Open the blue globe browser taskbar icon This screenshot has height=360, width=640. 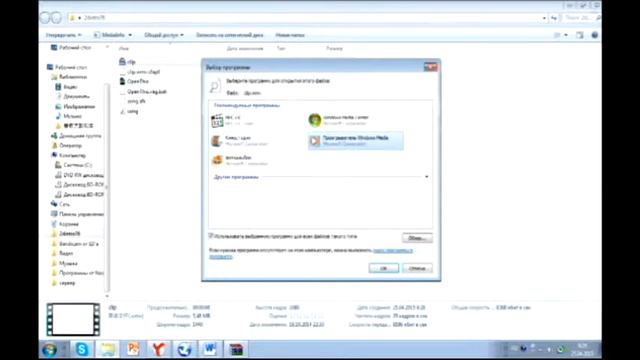pos(184,349)
